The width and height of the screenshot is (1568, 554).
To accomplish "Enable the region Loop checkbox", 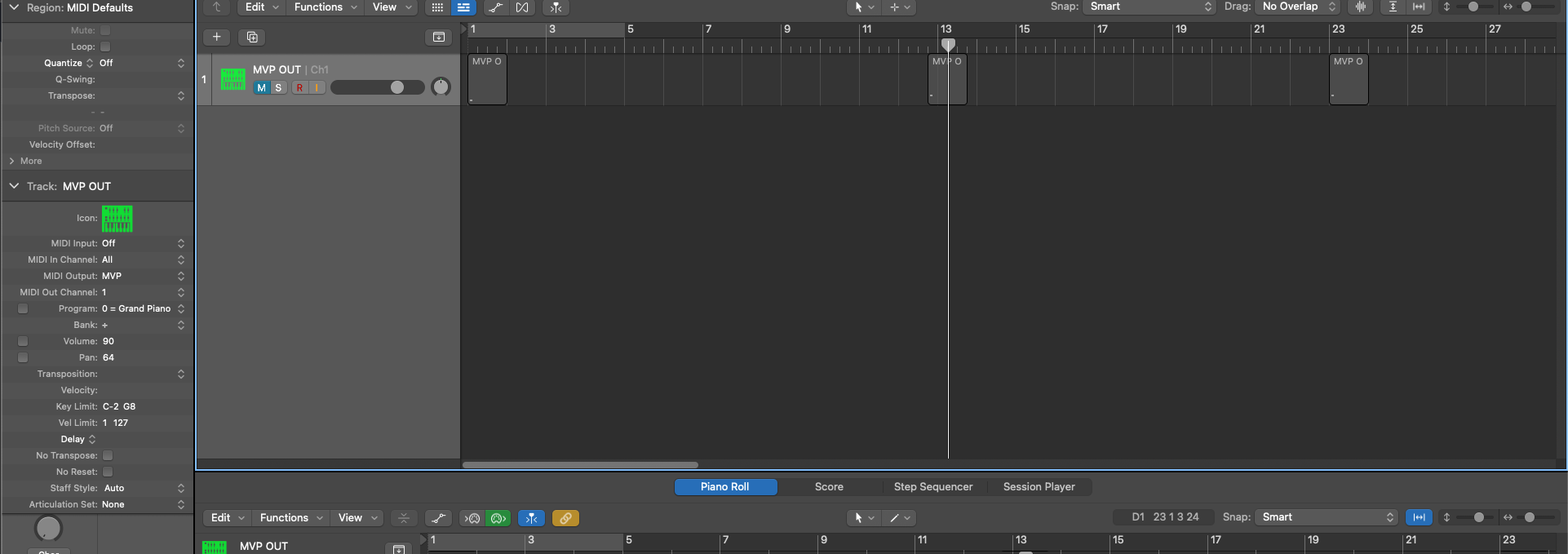I will (x=105, y=47).
